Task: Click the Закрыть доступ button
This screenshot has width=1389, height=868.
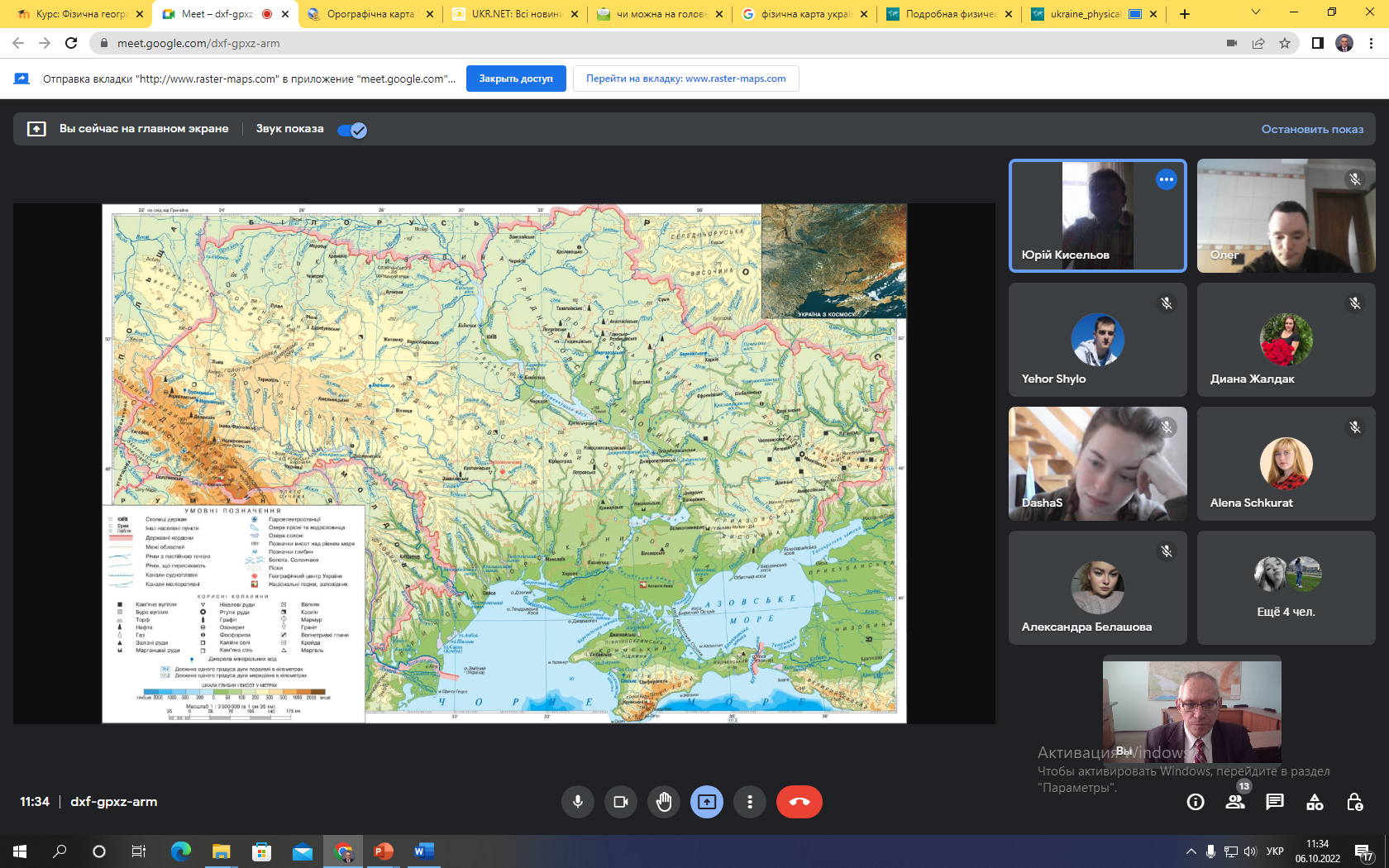Action: click(516, 79)
